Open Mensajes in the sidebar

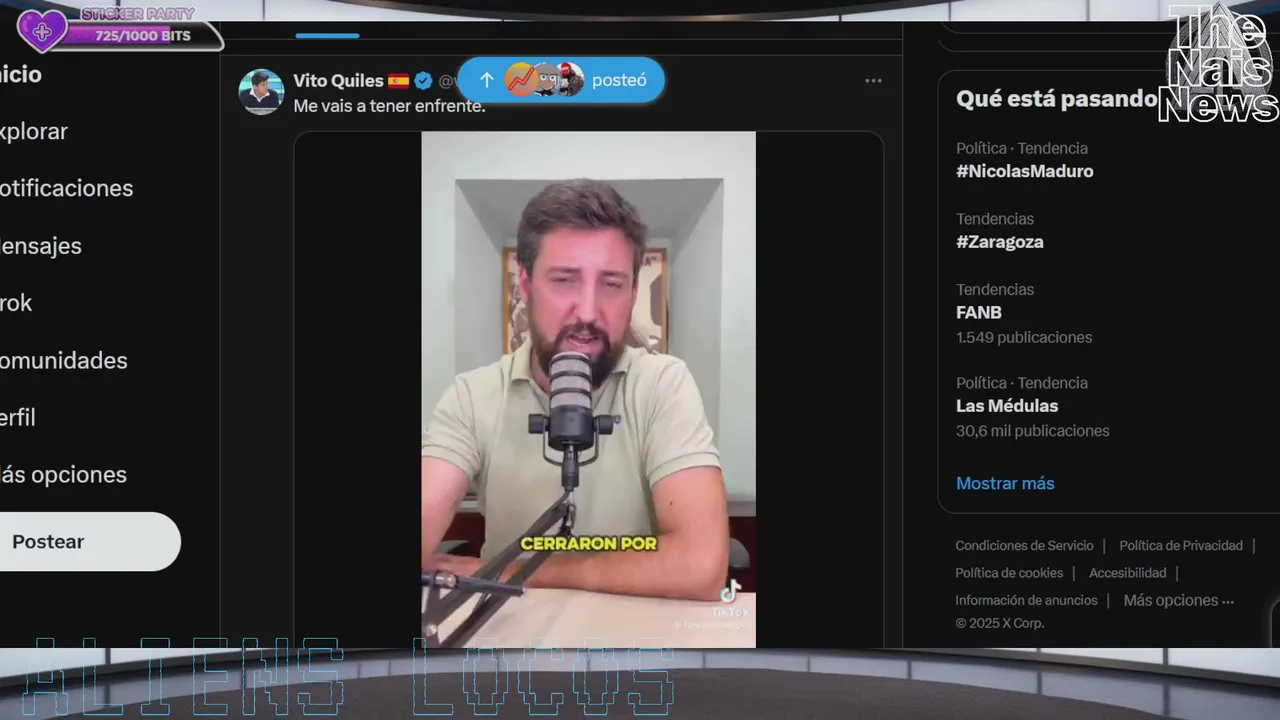(x=40, y=246)
